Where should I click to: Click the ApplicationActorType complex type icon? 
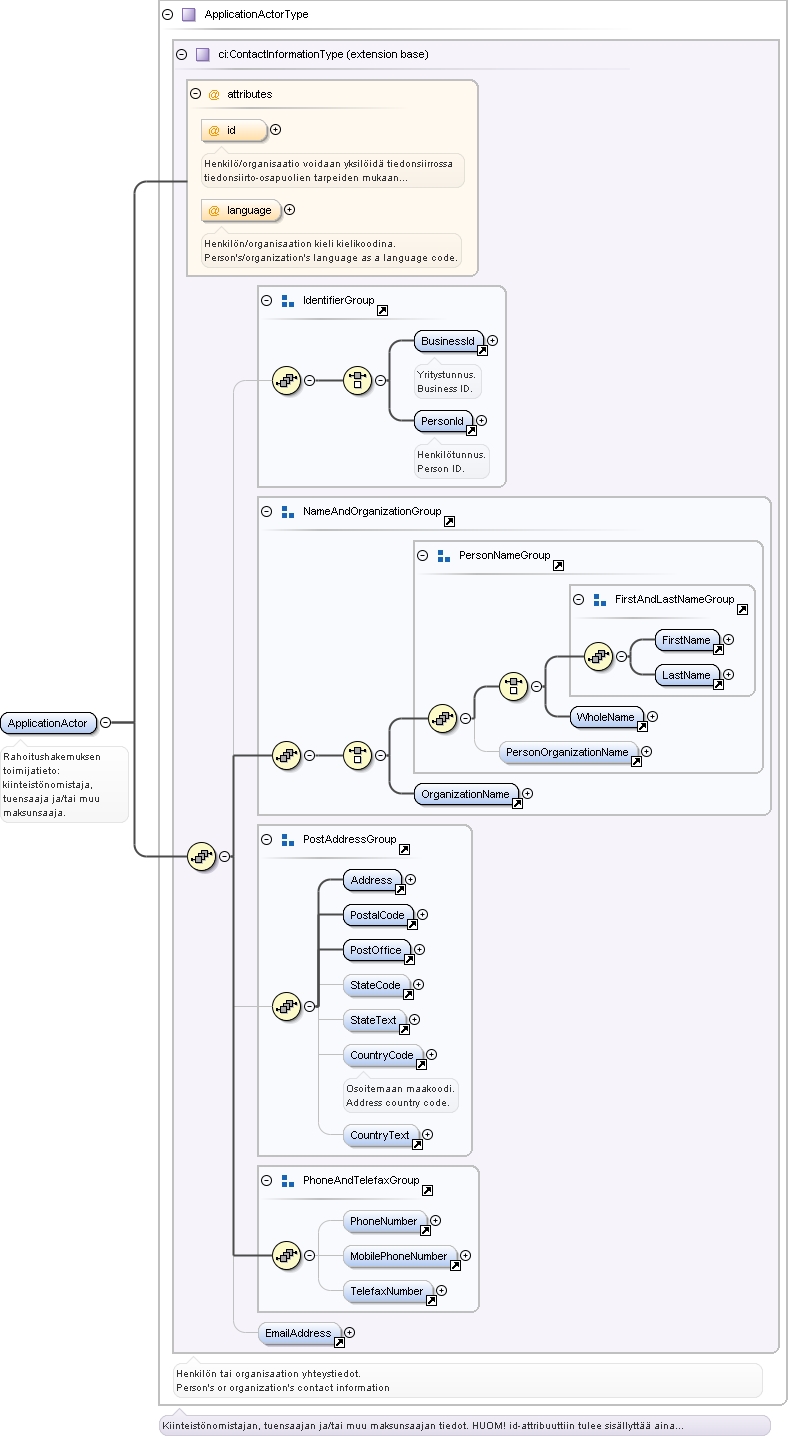point(188,15)
